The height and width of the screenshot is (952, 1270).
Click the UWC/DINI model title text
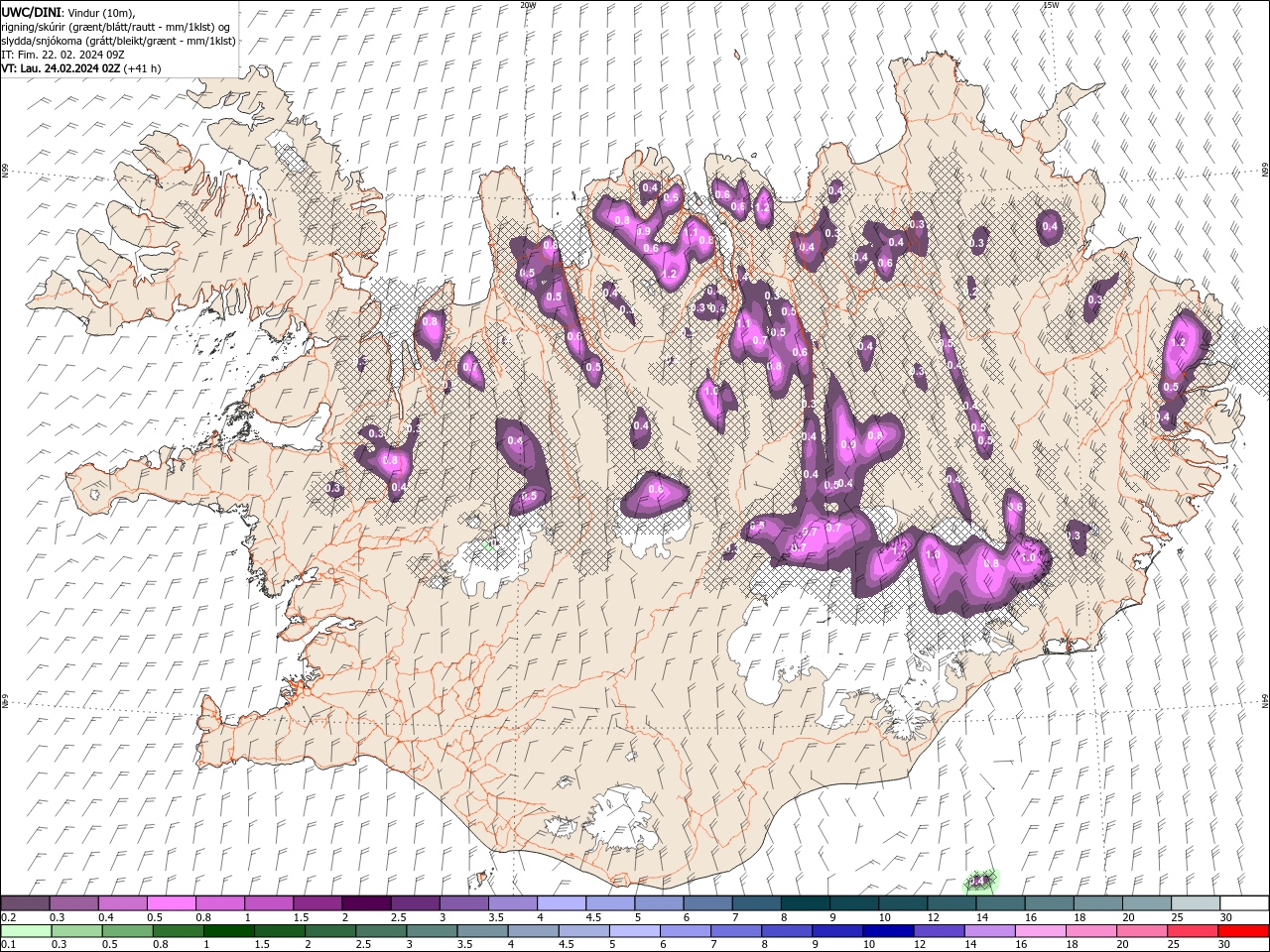point(30,12)
